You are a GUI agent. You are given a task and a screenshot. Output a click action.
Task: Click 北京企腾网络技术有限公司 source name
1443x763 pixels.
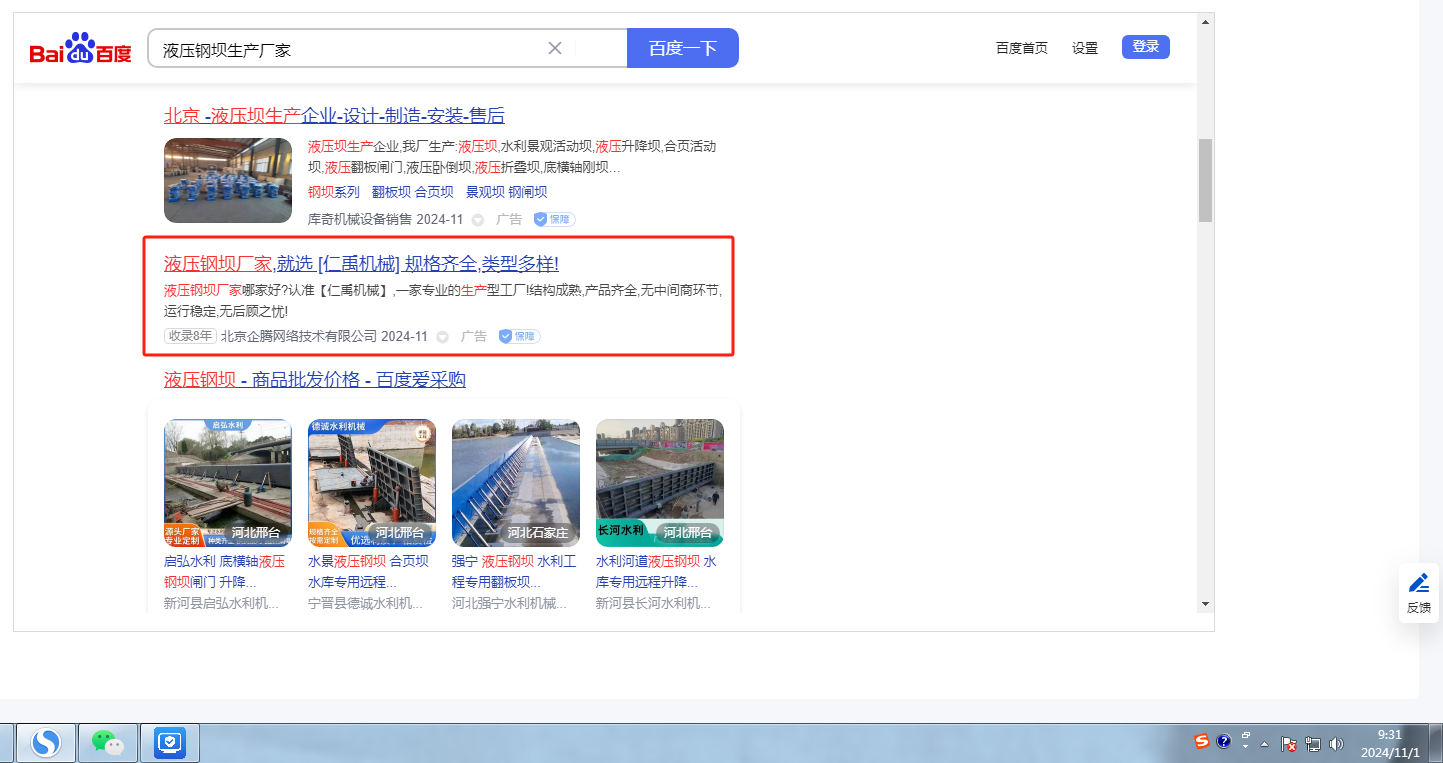(299, 336)
